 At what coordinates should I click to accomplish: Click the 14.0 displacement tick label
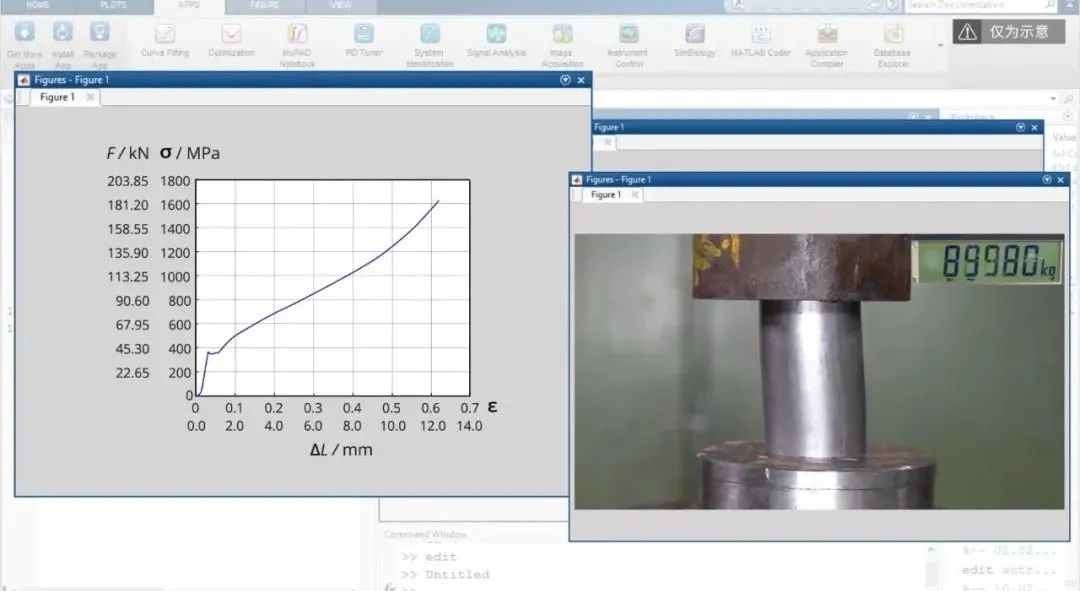click(469, 426)
